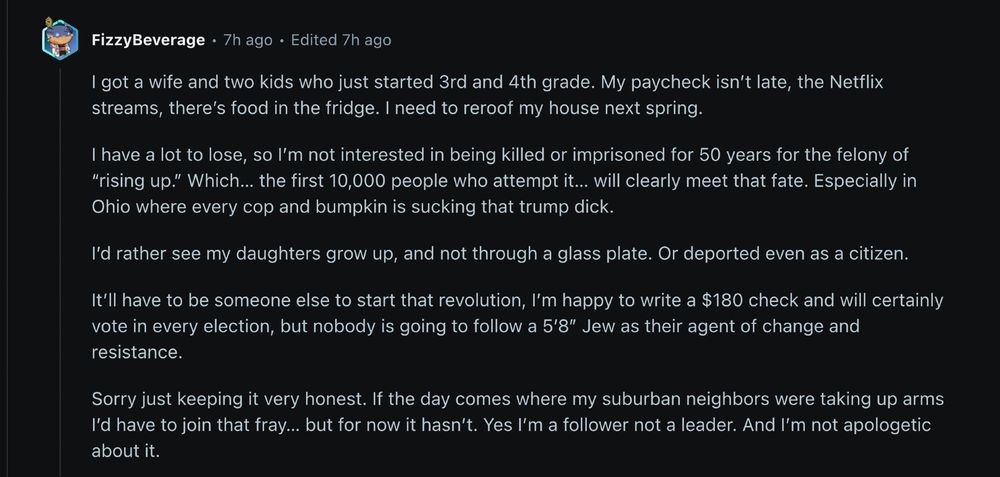
Task: Click the paragraph starting "I have a lot to lose"
Action: 504,181
